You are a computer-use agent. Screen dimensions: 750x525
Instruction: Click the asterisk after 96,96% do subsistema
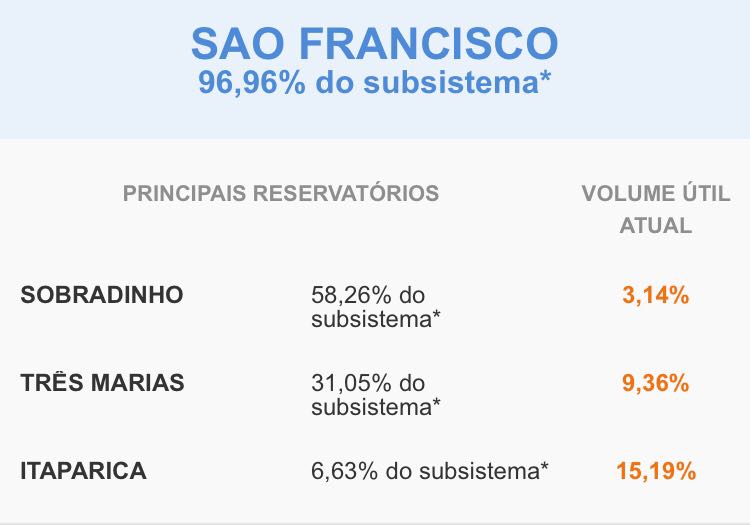pyautogui.click(x=546, y=75)
